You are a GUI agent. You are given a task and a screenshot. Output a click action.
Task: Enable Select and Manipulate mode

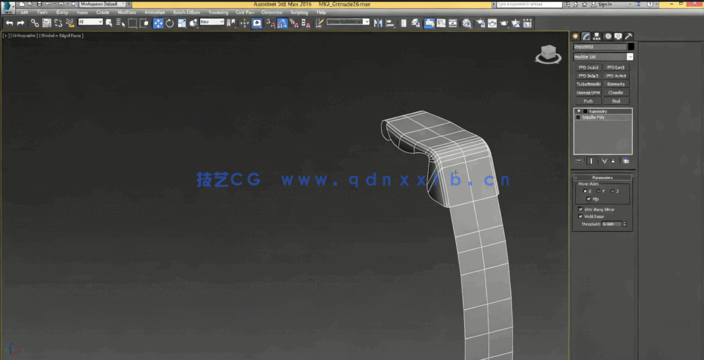(245, 23)
